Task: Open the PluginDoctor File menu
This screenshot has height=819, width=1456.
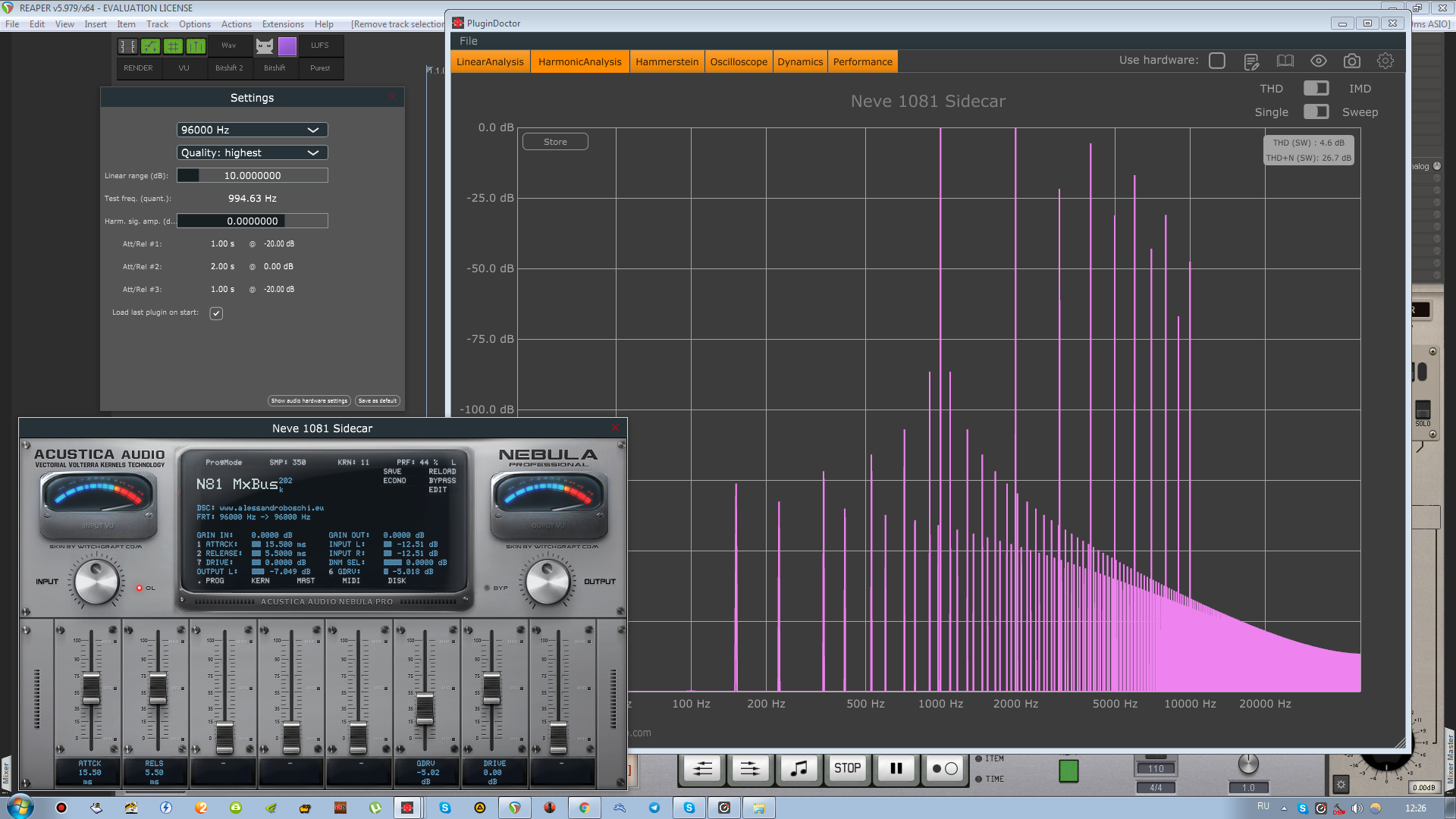Action: pos(469,41)
